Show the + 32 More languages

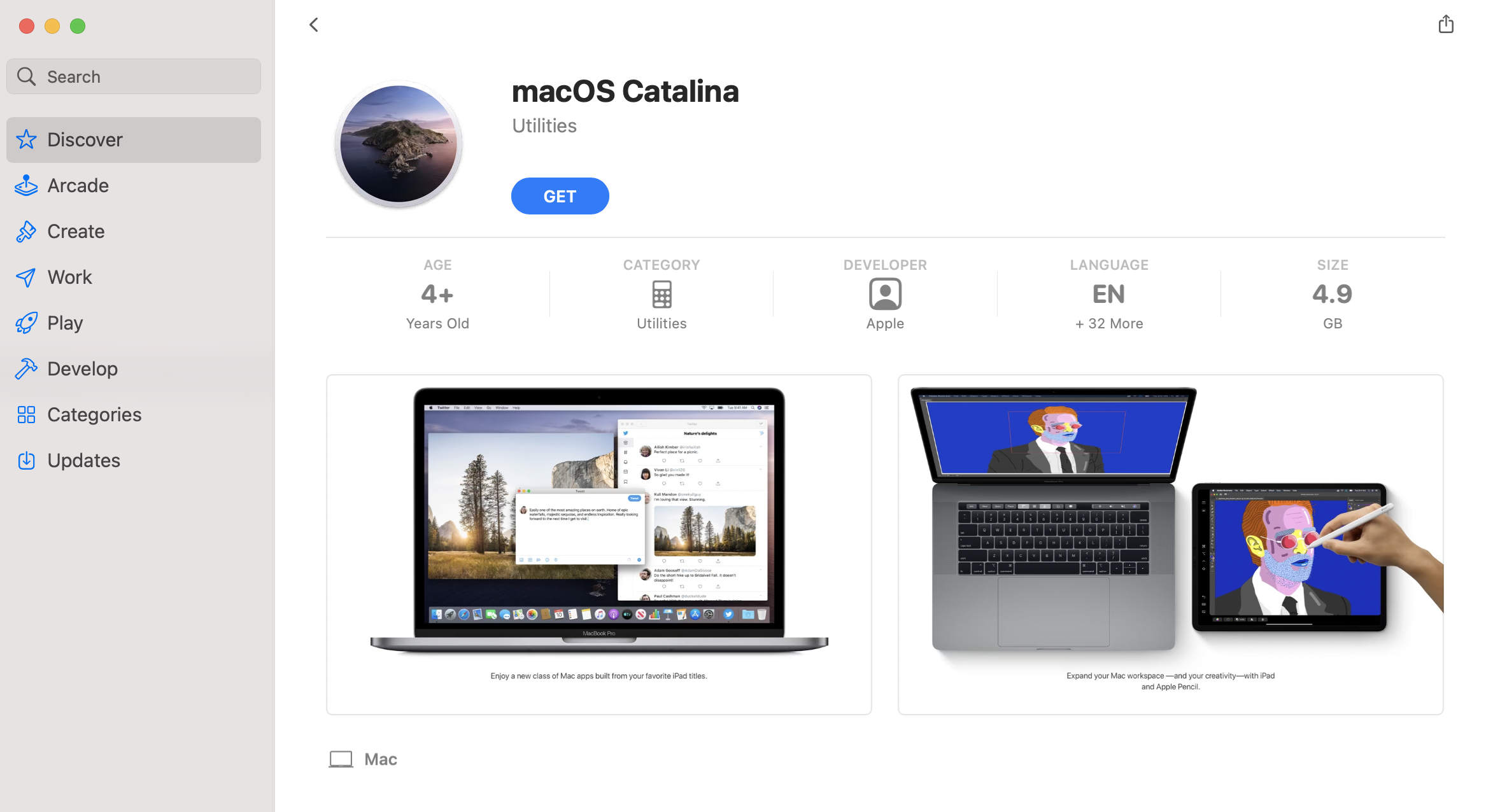(1109, 323)
